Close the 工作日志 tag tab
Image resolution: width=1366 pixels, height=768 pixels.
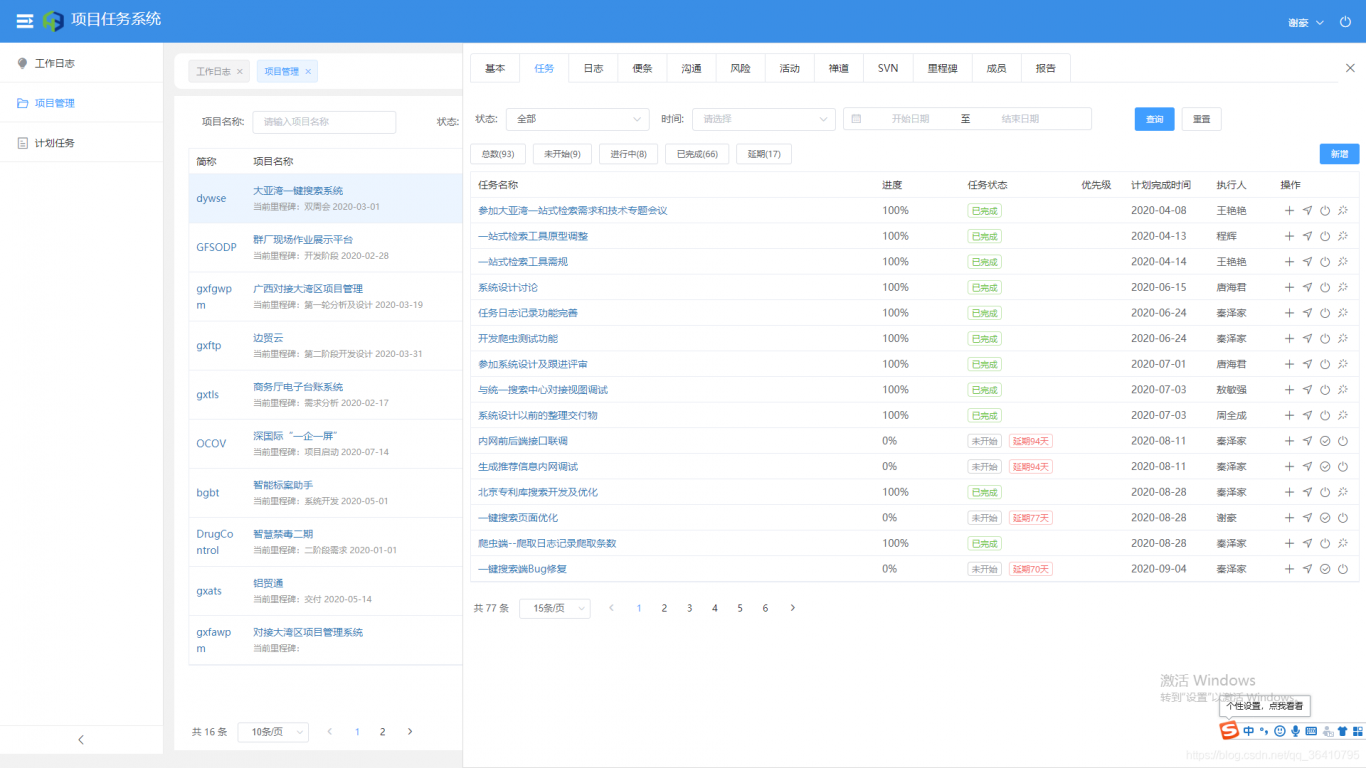pyautogui.click(x=240, y=72)
